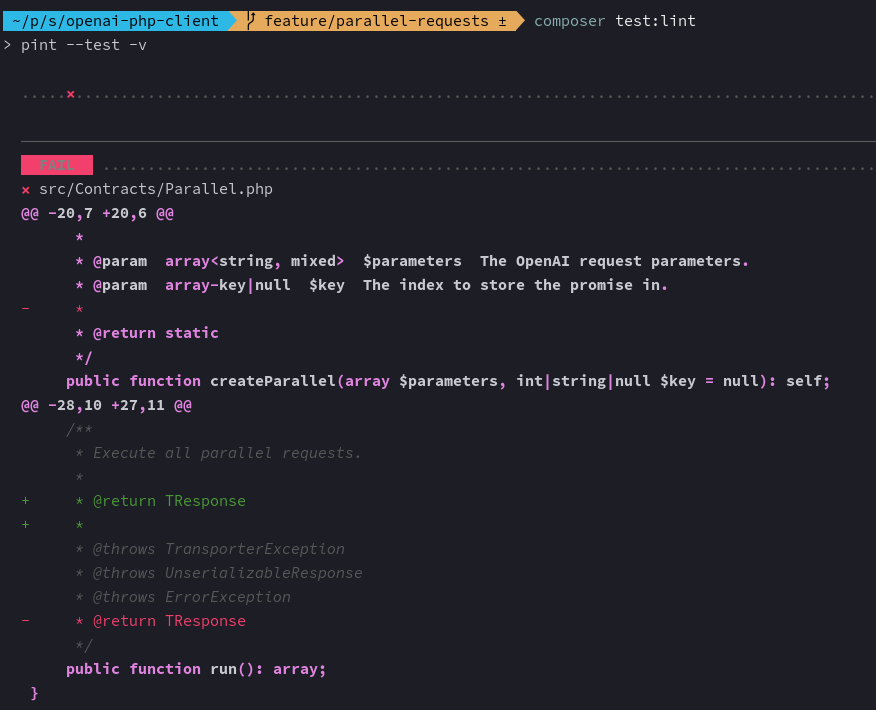Click the 'composer' command word
876x710 pixels.
(x=569, y=21)
